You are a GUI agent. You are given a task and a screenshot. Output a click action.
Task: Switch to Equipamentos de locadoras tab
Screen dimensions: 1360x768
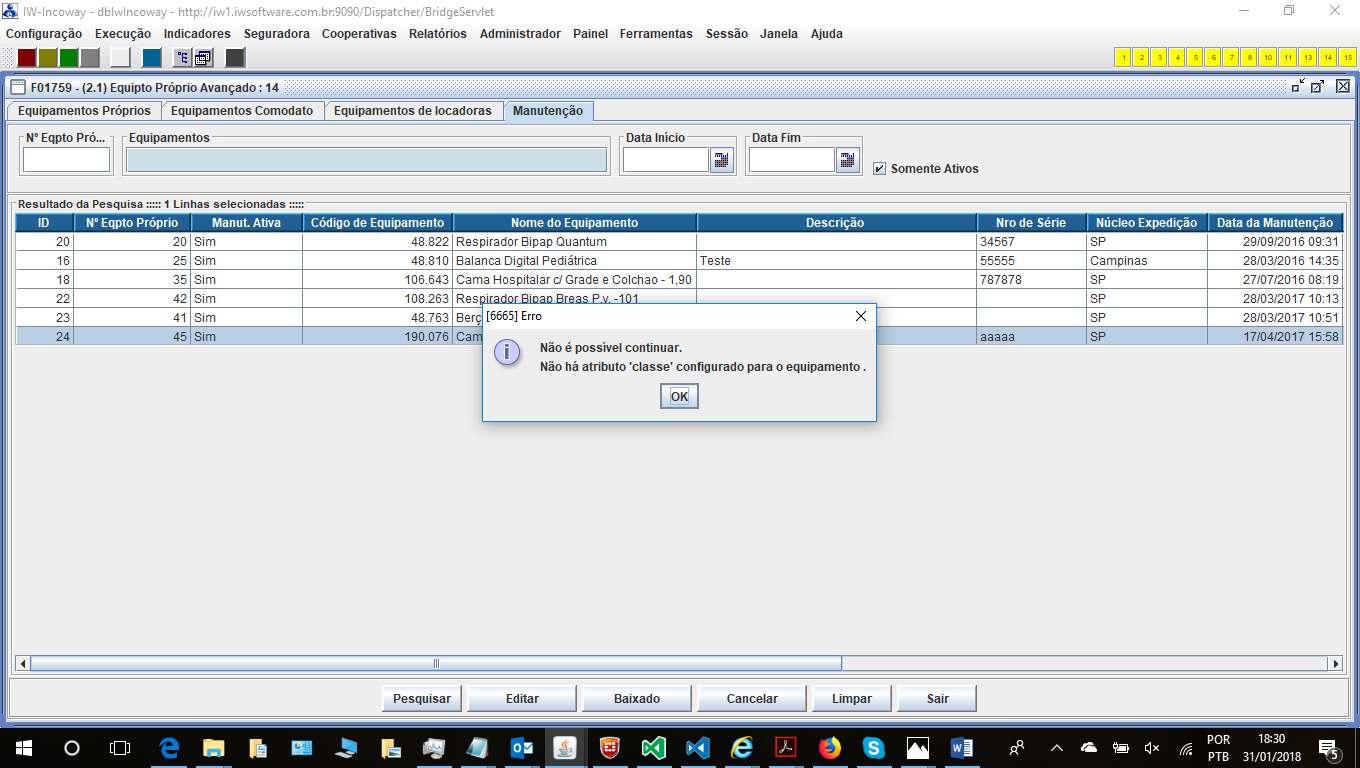pos(412,111)
